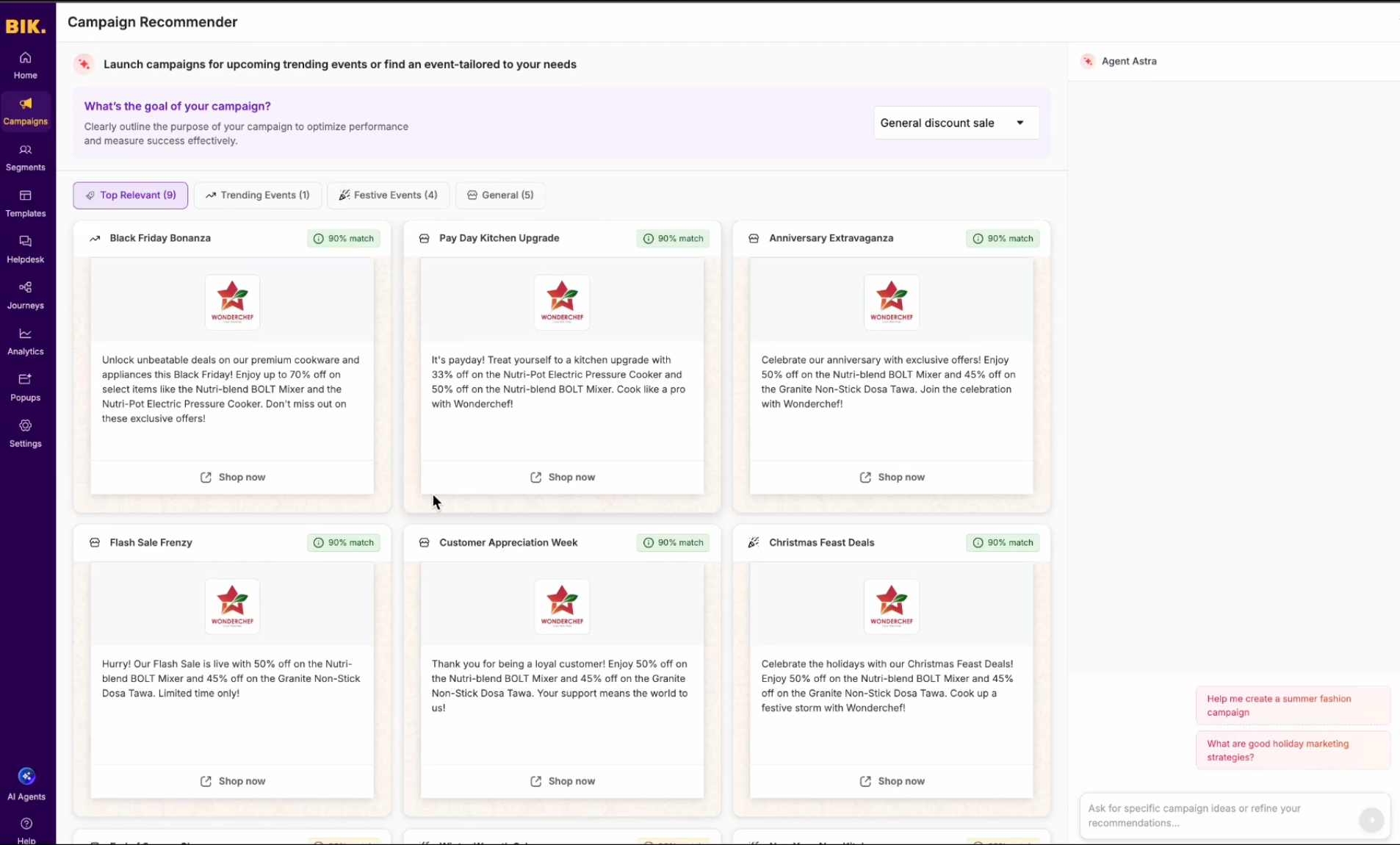Image resolution: width=1400 pixels, height=845 pixels.
Task: Click the BIK logo
Action: tap(25, 26)
